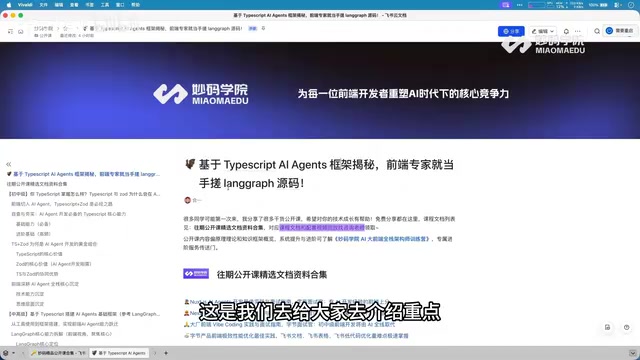
Task: Select outline item LangGraph核心能力拆解
Action: point(61,334)
